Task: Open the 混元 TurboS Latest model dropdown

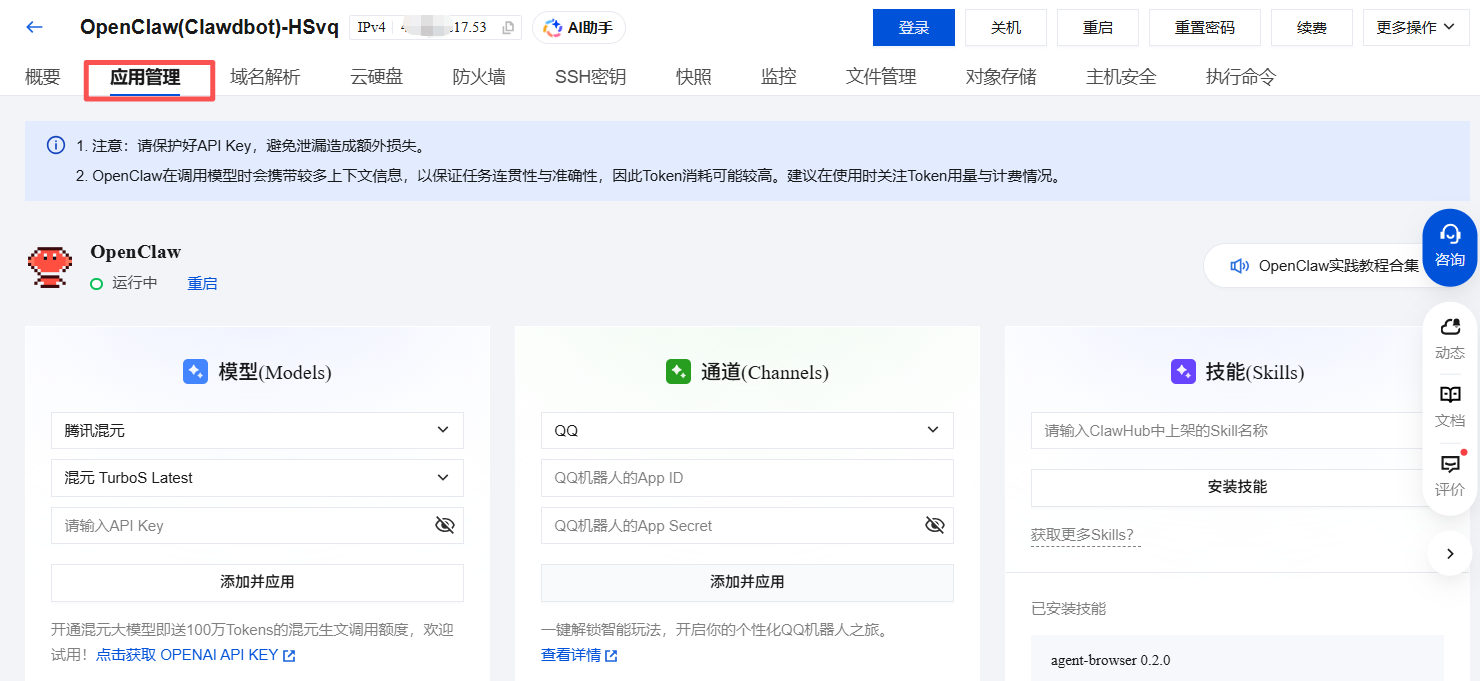Action: tap(257, 478)
